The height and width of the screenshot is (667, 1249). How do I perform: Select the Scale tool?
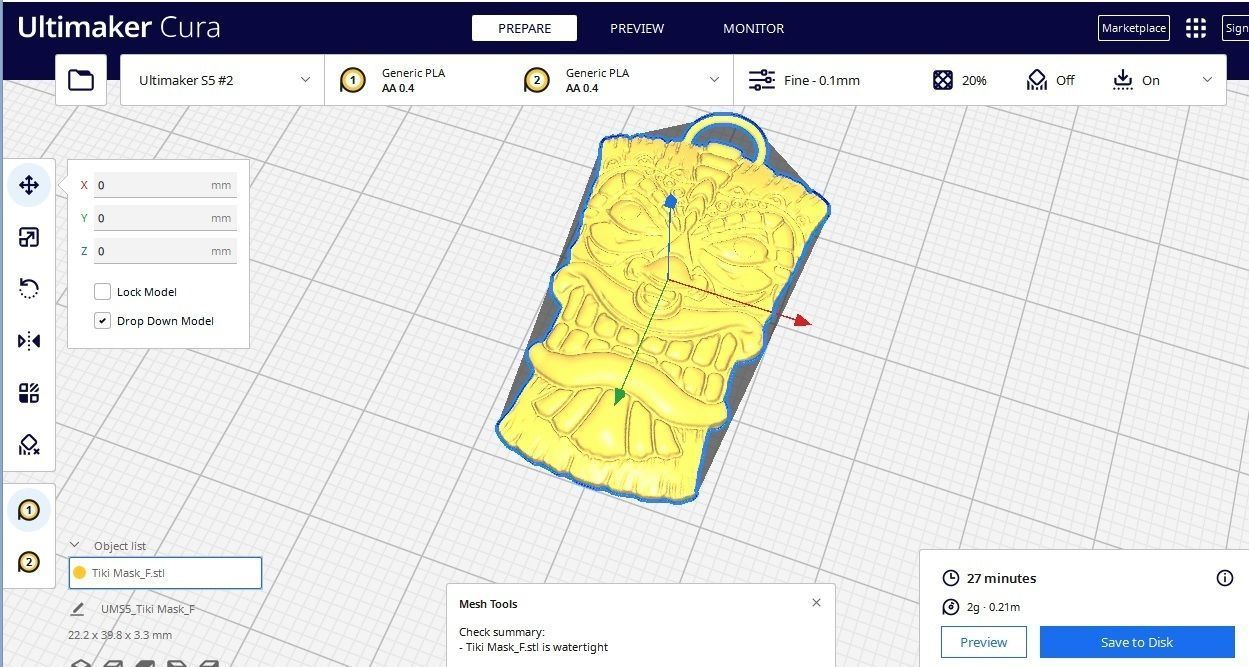tap(29, 237)
